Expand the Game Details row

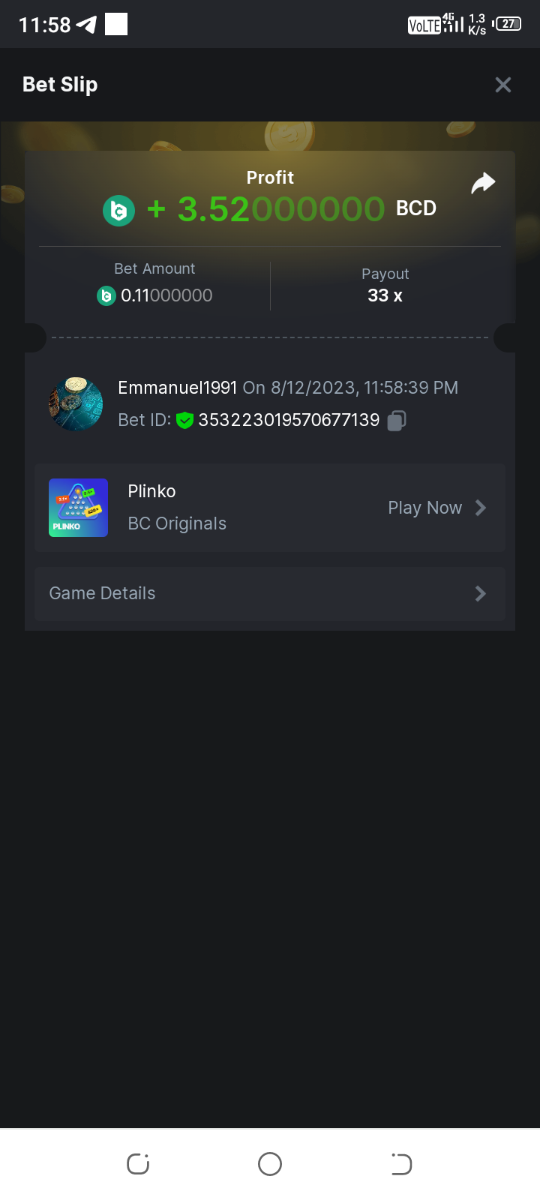tap(270, 594)
